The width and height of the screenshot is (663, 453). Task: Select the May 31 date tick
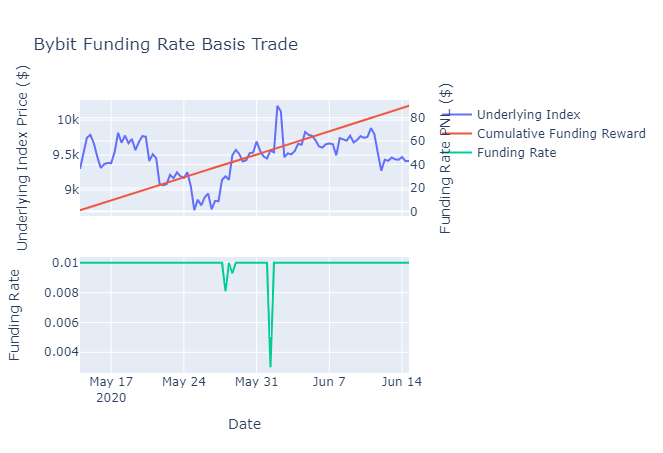point(256,382)
